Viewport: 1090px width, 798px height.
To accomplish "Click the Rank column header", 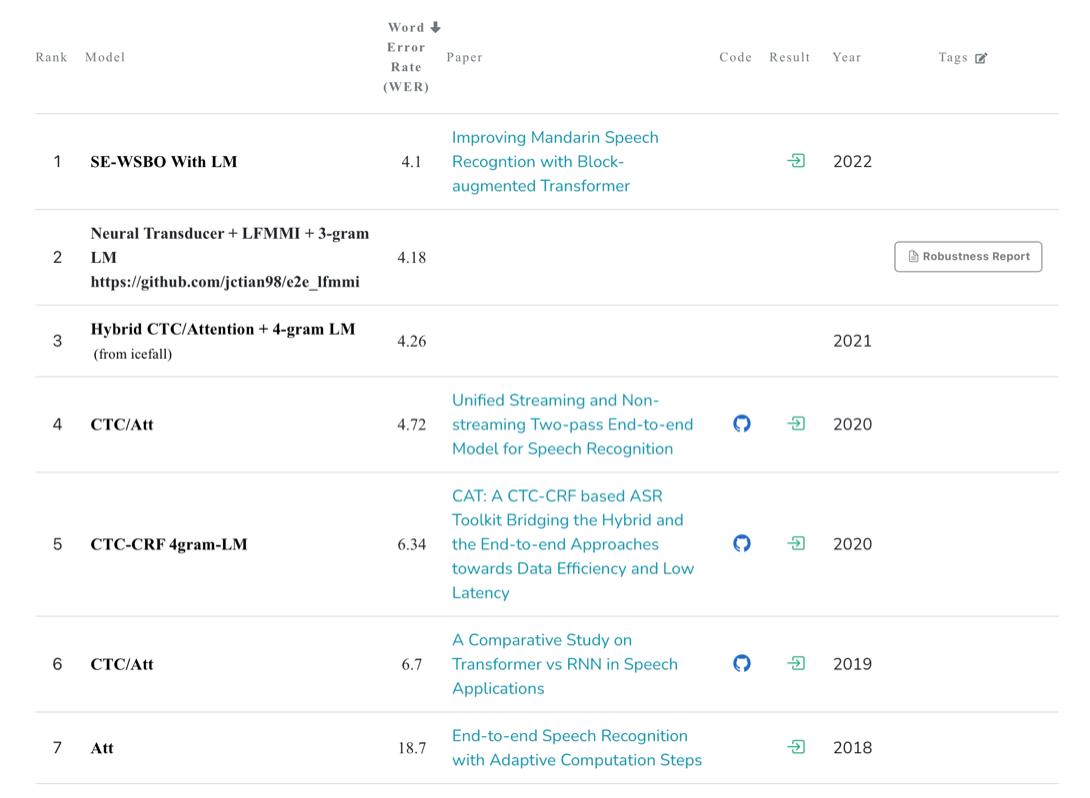I will pyautogui.click(x=51, y=57).
